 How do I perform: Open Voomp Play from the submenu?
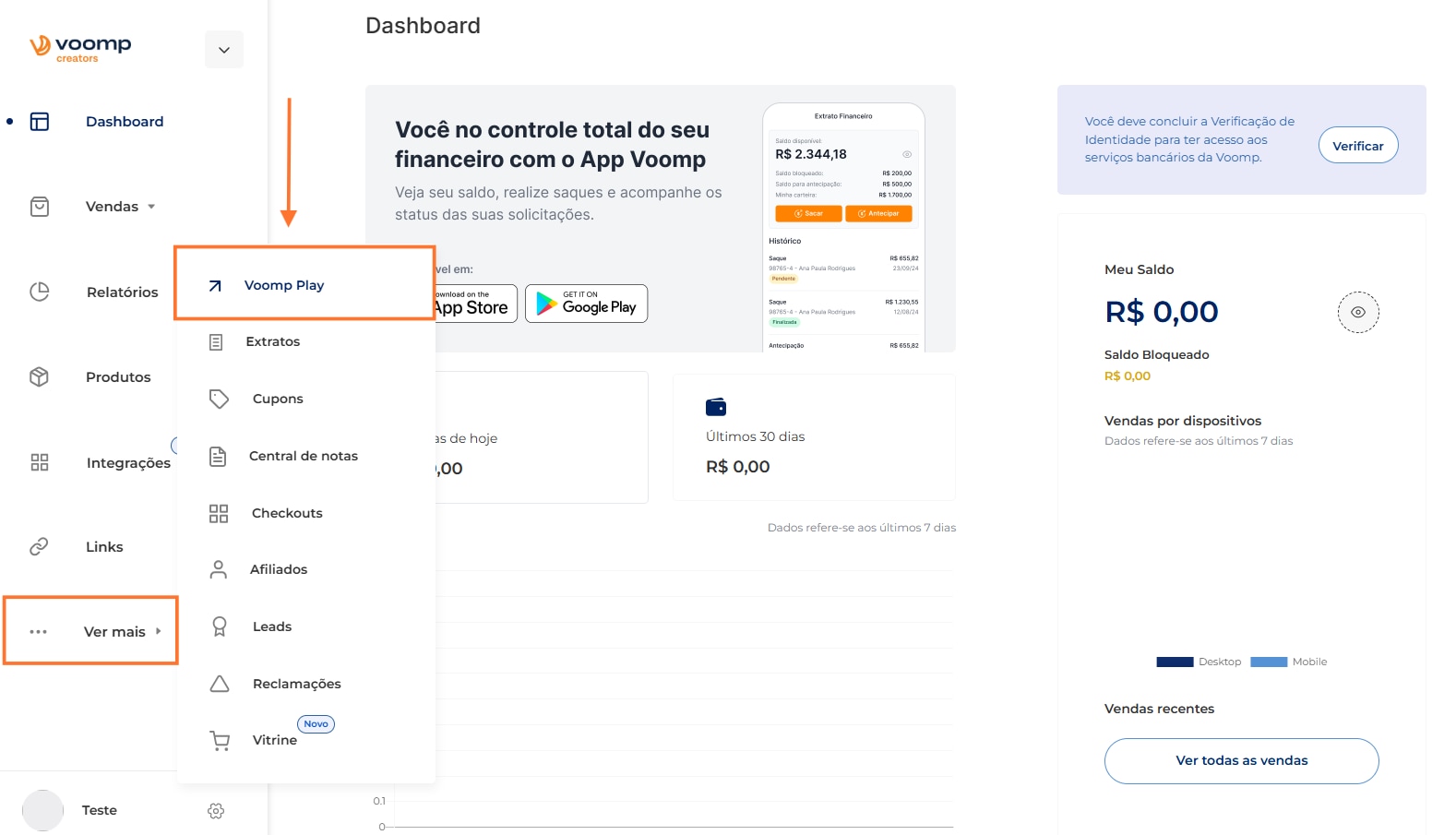click(284, 285)
